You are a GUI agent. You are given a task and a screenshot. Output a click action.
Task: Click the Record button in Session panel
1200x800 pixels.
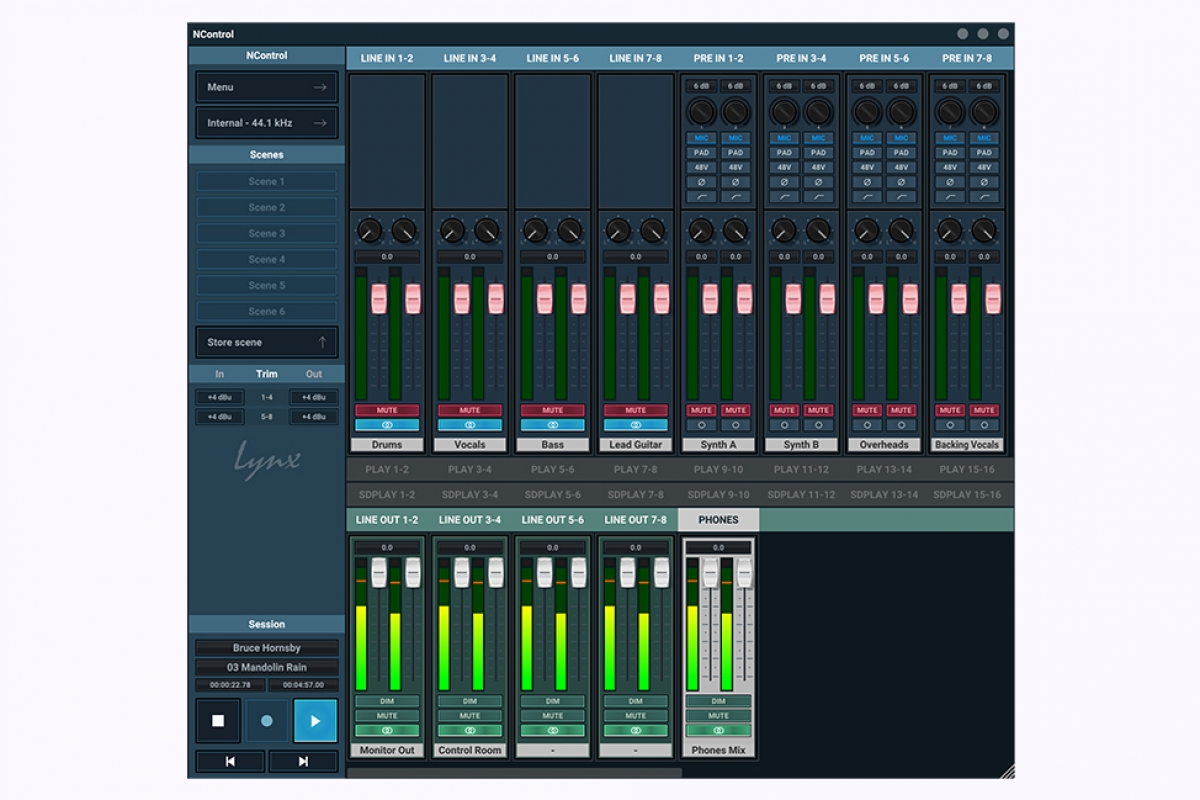click(x=267, y=720)
